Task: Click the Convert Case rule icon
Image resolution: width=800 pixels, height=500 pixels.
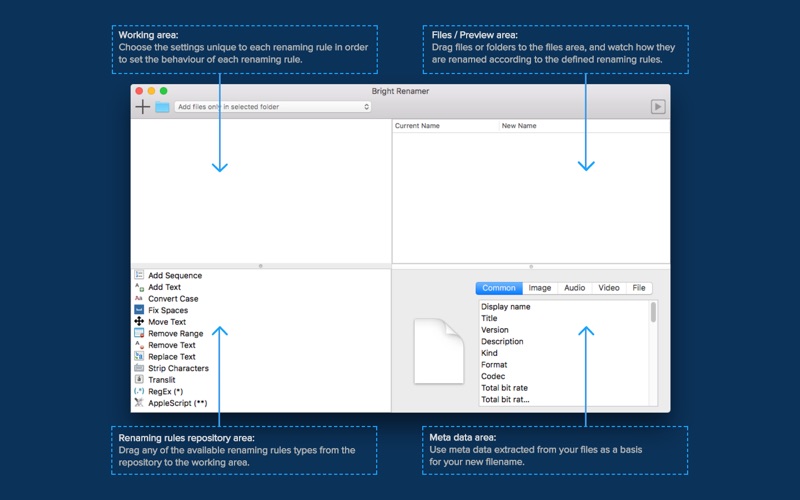Action: (139, 298)
